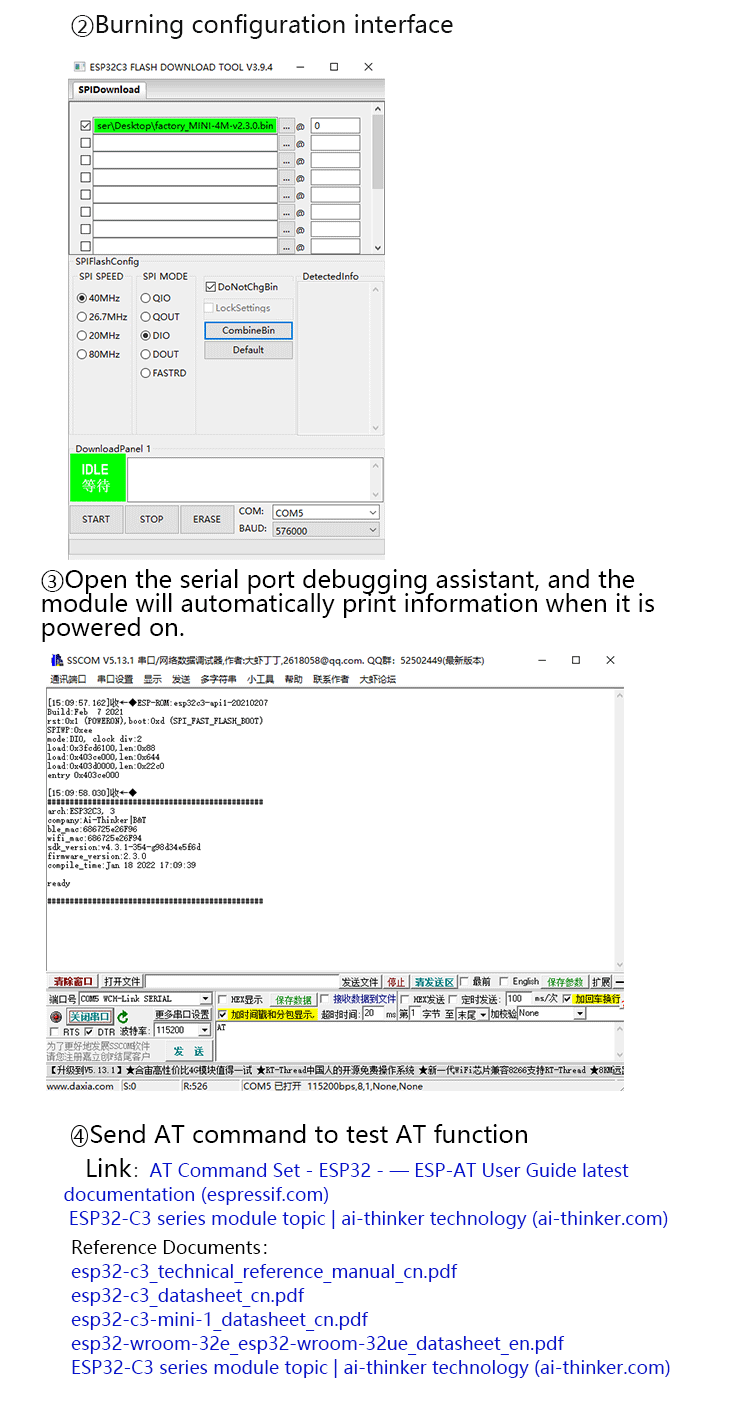Screen dimensions: 750x1407
Task: Open the esp32-c3_datasheet_cn.pdf link
Action: pos(187,1296)
